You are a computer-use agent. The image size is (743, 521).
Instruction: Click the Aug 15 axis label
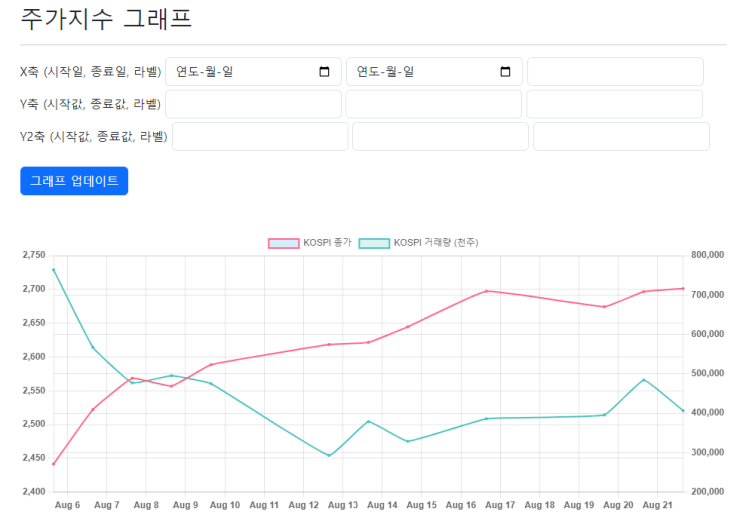[x=422, y=505]
